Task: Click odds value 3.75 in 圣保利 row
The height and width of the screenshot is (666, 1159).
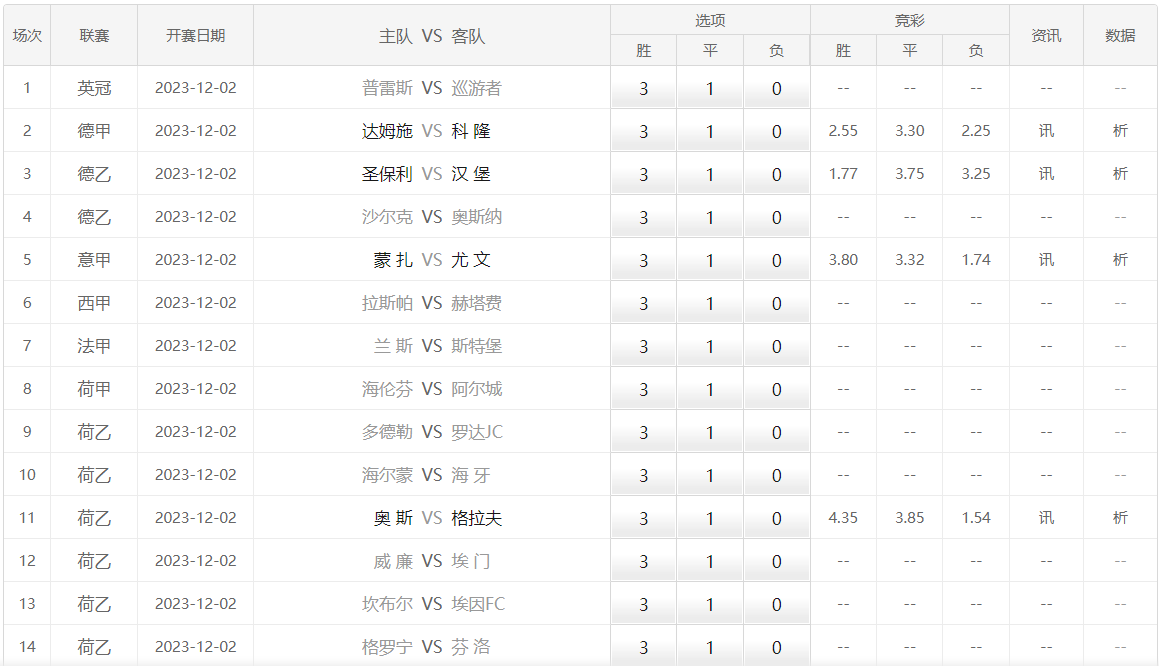Action: 910,174
